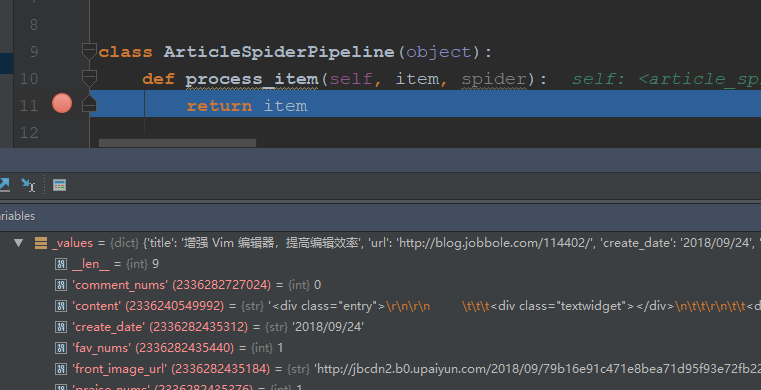Collapse the ArticleSpiderPipeline class fold marker
Screen dimensions: 761x390
(x=89, y=51)
